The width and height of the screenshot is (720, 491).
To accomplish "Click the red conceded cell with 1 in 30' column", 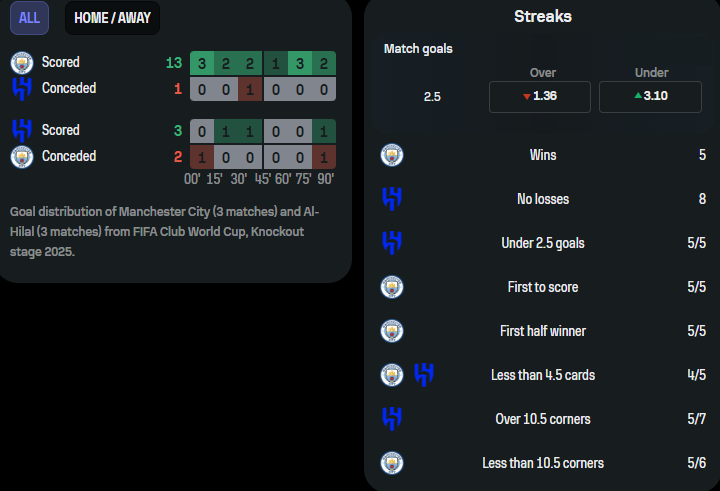I will [250, 89].
